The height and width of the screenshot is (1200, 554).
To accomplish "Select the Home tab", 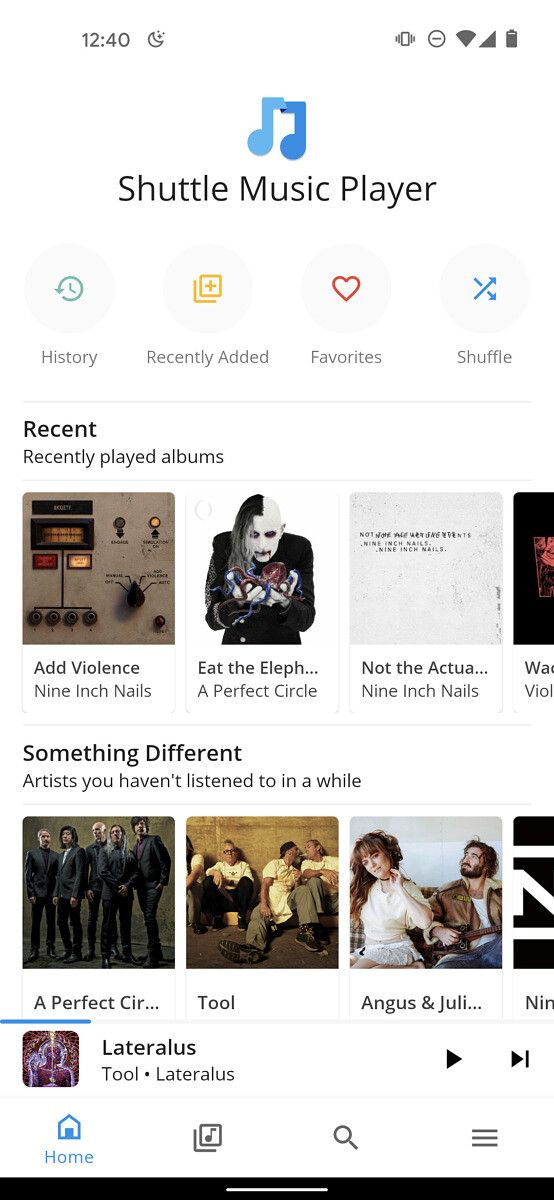I will (69, 1140).
